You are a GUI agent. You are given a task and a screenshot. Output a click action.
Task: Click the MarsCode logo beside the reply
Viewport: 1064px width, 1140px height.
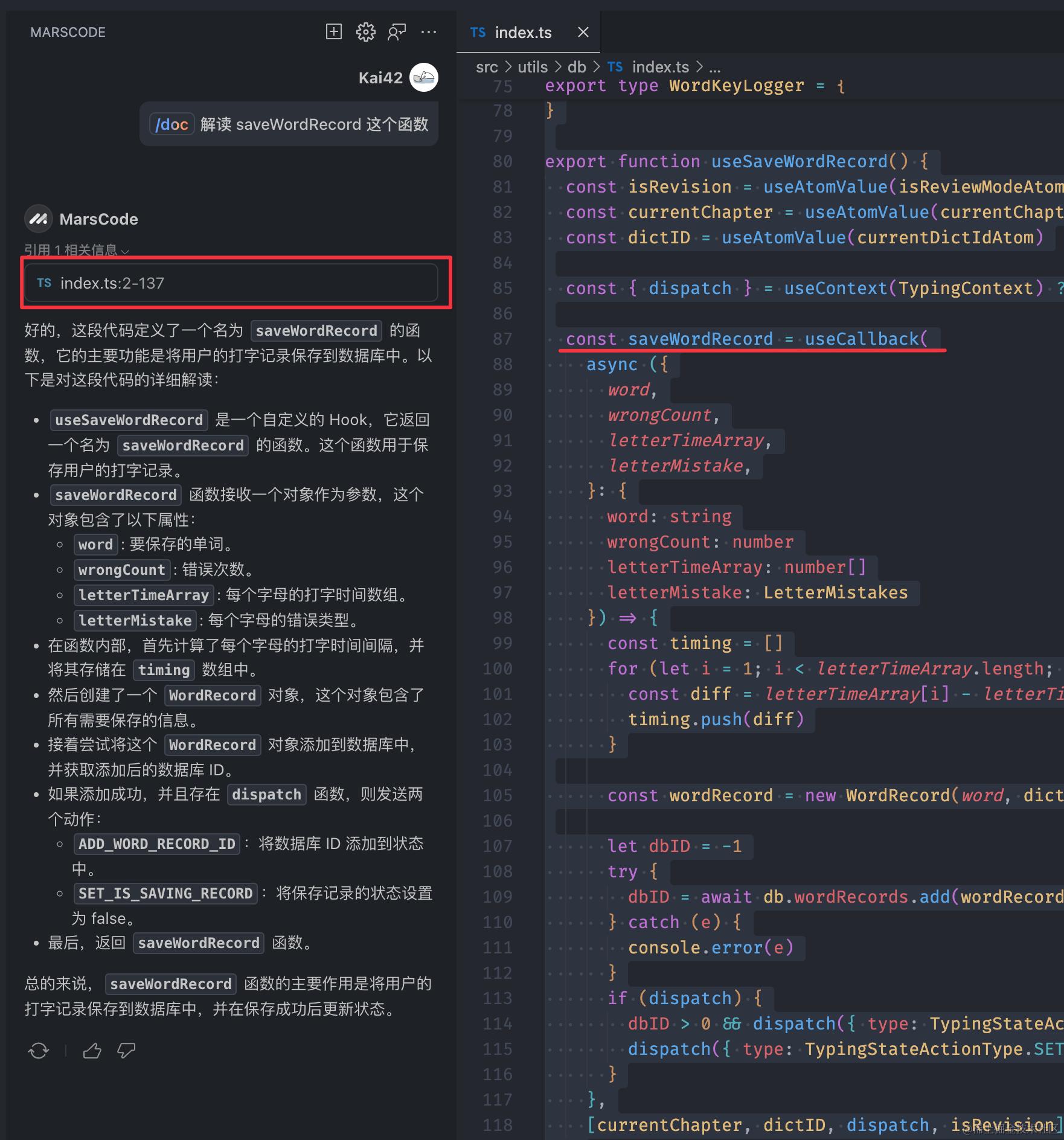(38, 219)
